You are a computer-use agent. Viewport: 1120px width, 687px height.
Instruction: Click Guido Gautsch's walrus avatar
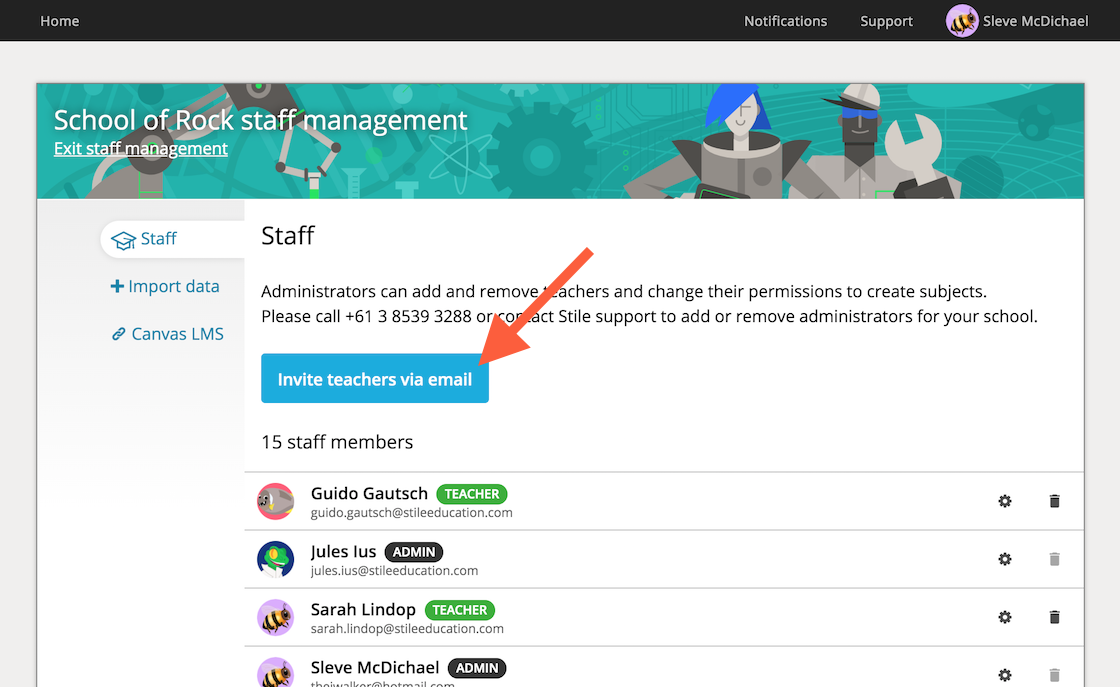[276, 501]
